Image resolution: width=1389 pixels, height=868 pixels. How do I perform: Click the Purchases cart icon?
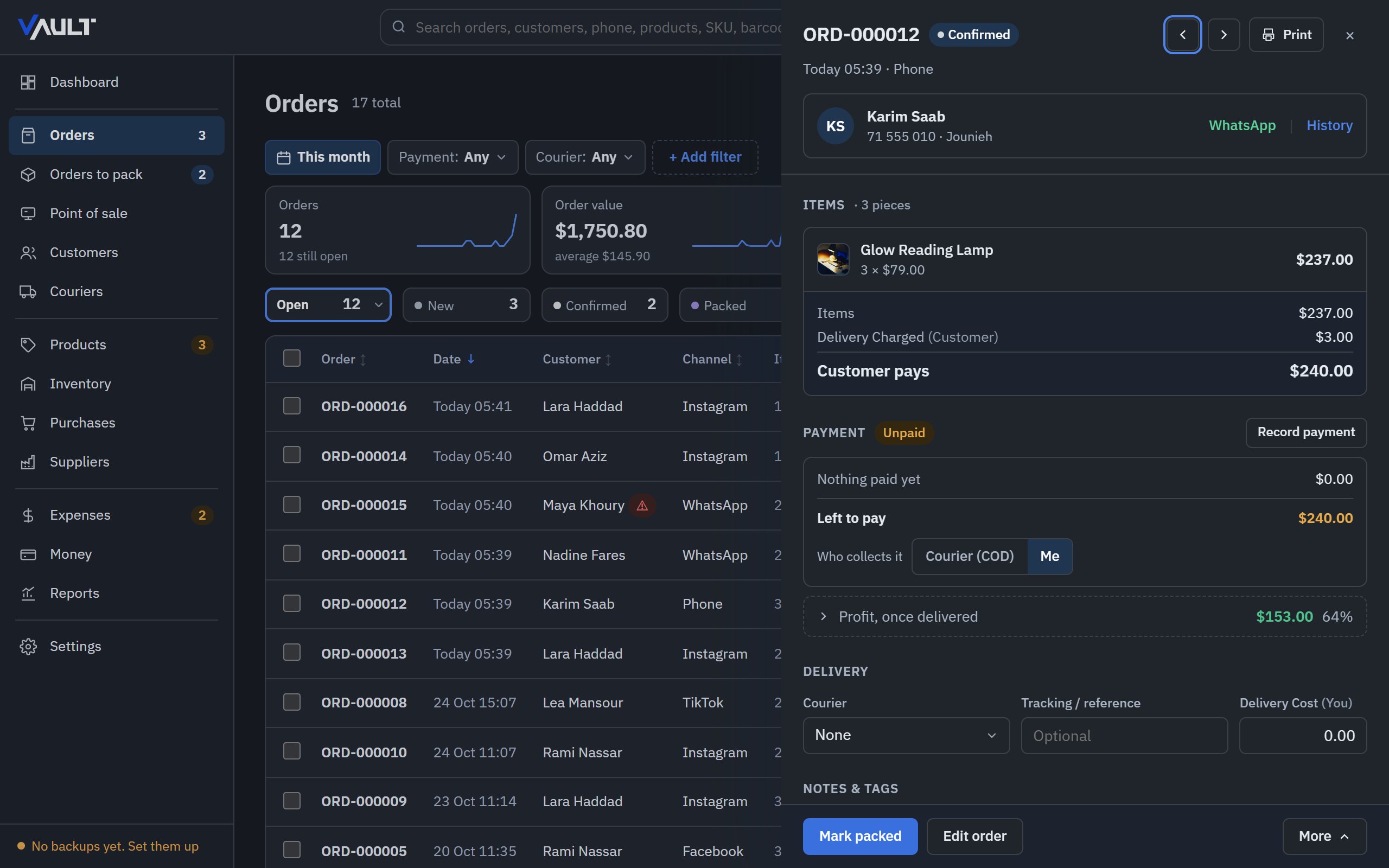[x=28, y=423]
